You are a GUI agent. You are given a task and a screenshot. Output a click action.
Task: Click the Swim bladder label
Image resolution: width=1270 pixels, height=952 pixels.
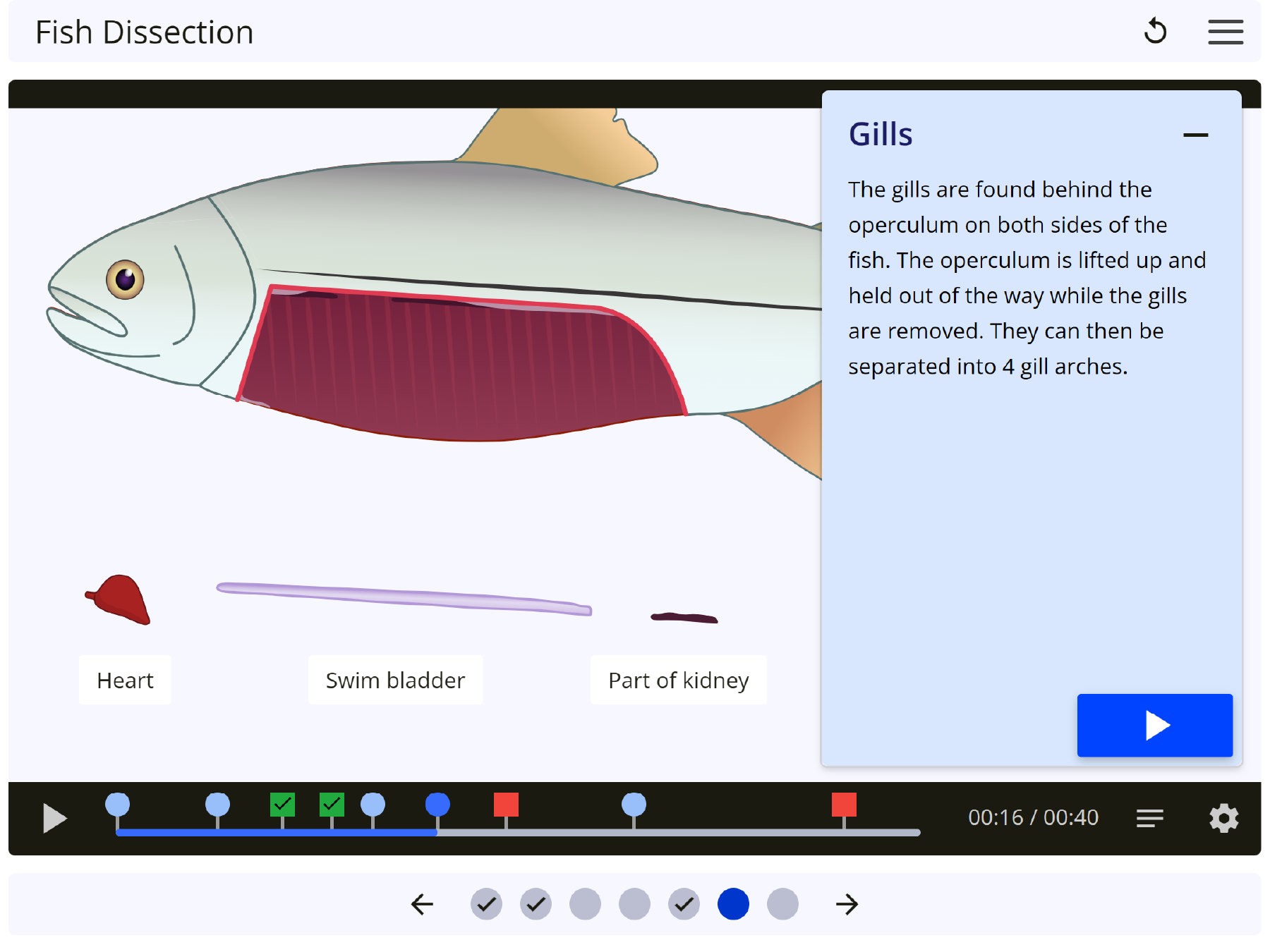point(395,680)
